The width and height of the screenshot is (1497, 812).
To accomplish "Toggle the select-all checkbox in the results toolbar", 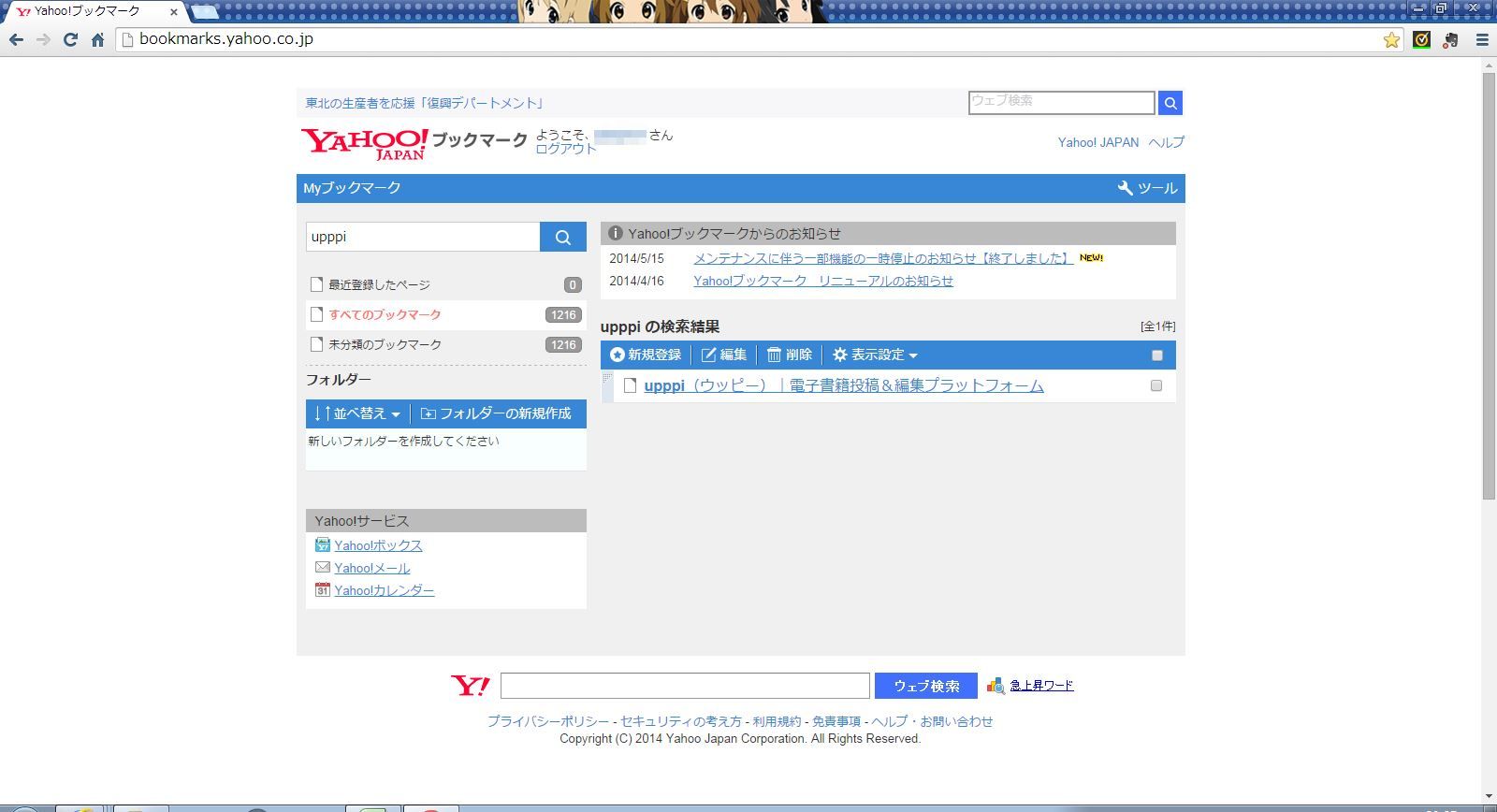I will click(1156, 355).
